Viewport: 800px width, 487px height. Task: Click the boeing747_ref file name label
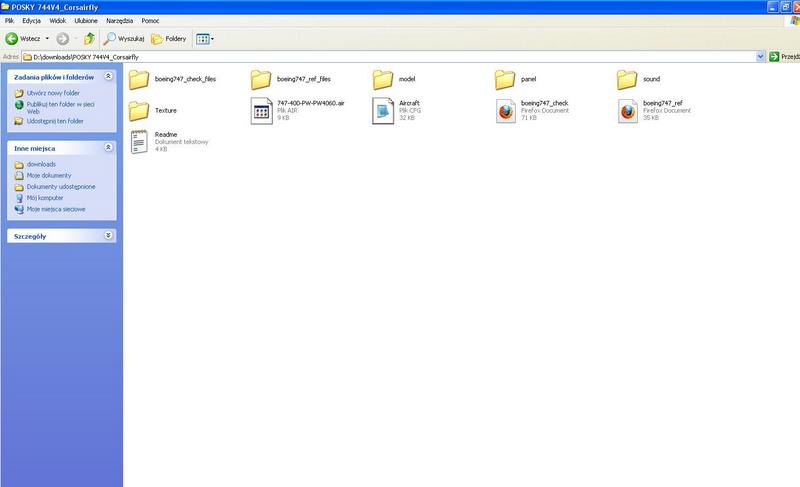663,103
